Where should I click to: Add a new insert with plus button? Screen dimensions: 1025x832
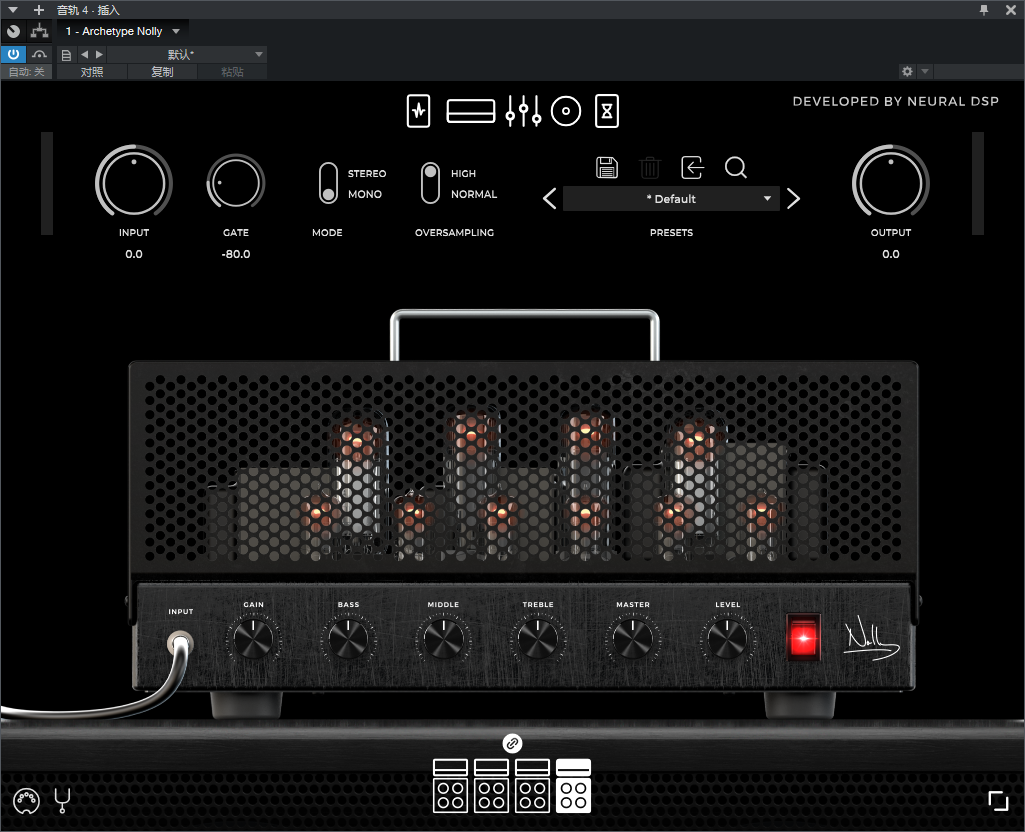pyautogui.click(x=39, y=10)
